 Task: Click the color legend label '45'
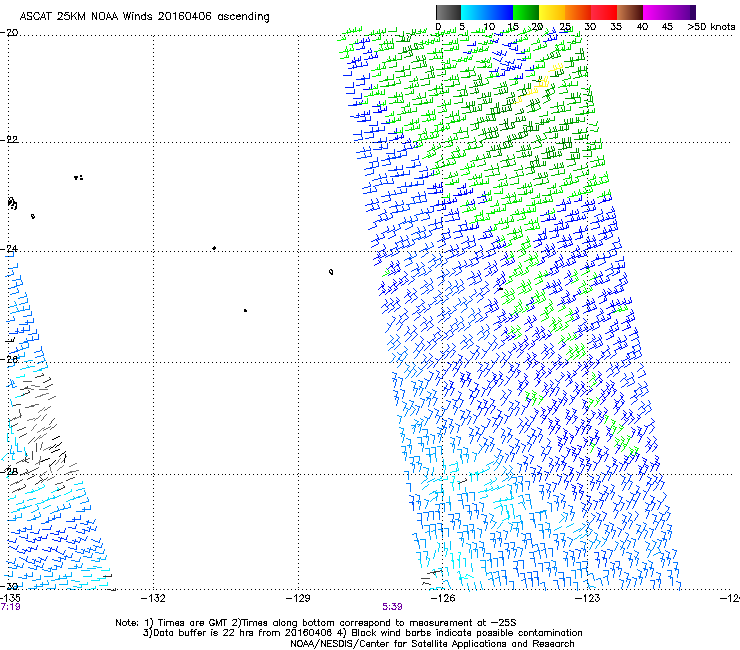667,27
